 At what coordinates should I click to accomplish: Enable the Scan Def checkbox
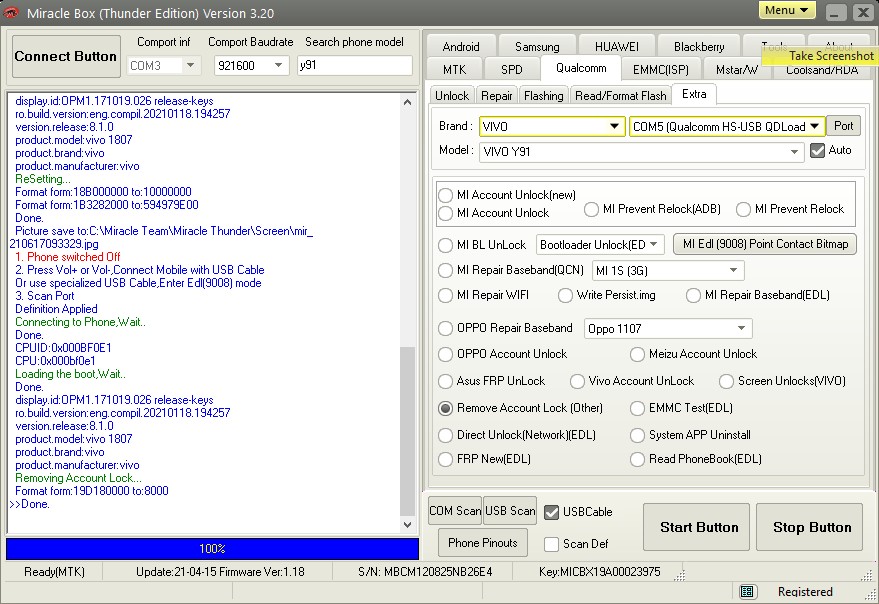point(551,544)
